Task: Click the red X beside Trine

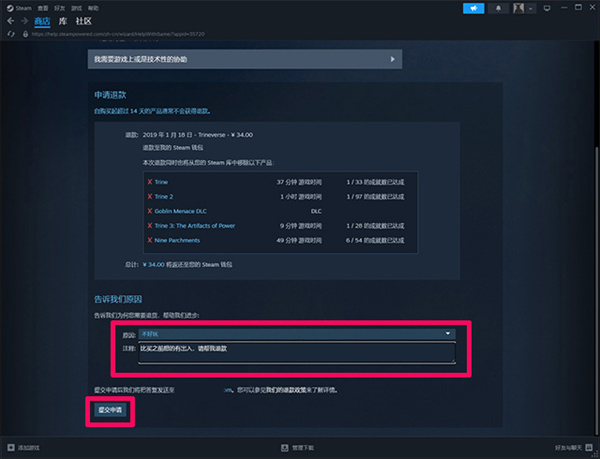Action: [x=150, y=182]
